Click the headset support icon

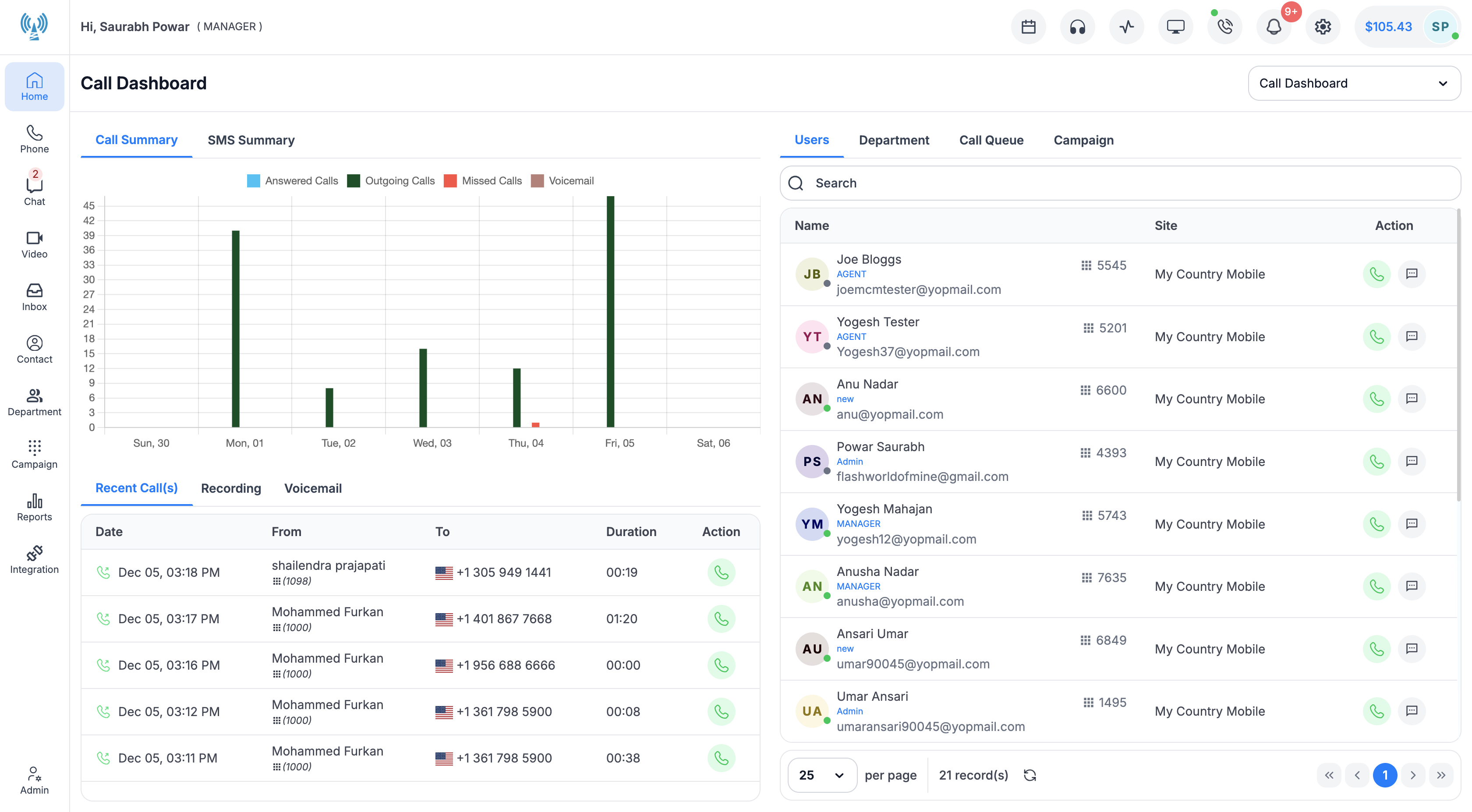(x=1078, y=27)
